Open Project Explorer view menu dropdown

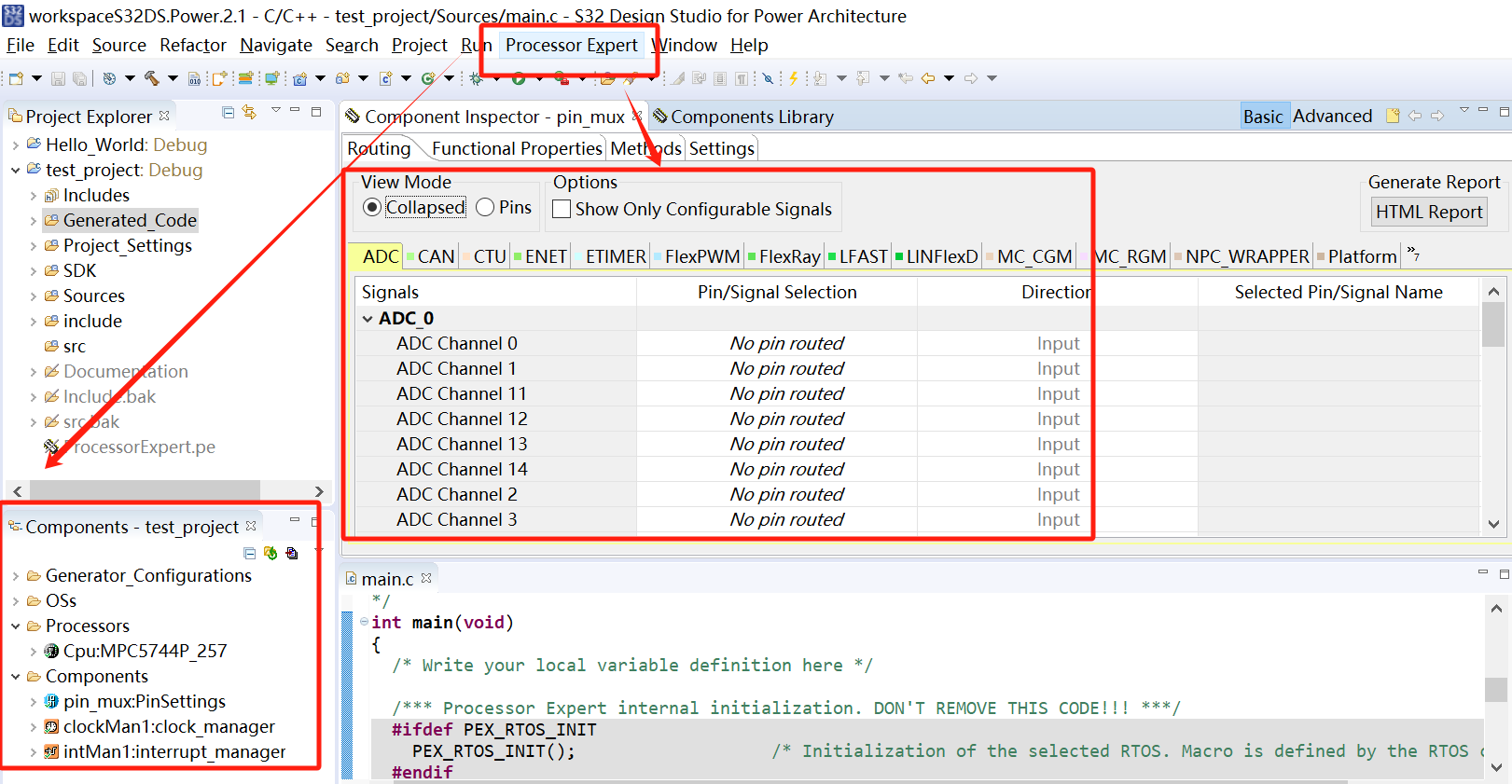(x=275, y=110)
